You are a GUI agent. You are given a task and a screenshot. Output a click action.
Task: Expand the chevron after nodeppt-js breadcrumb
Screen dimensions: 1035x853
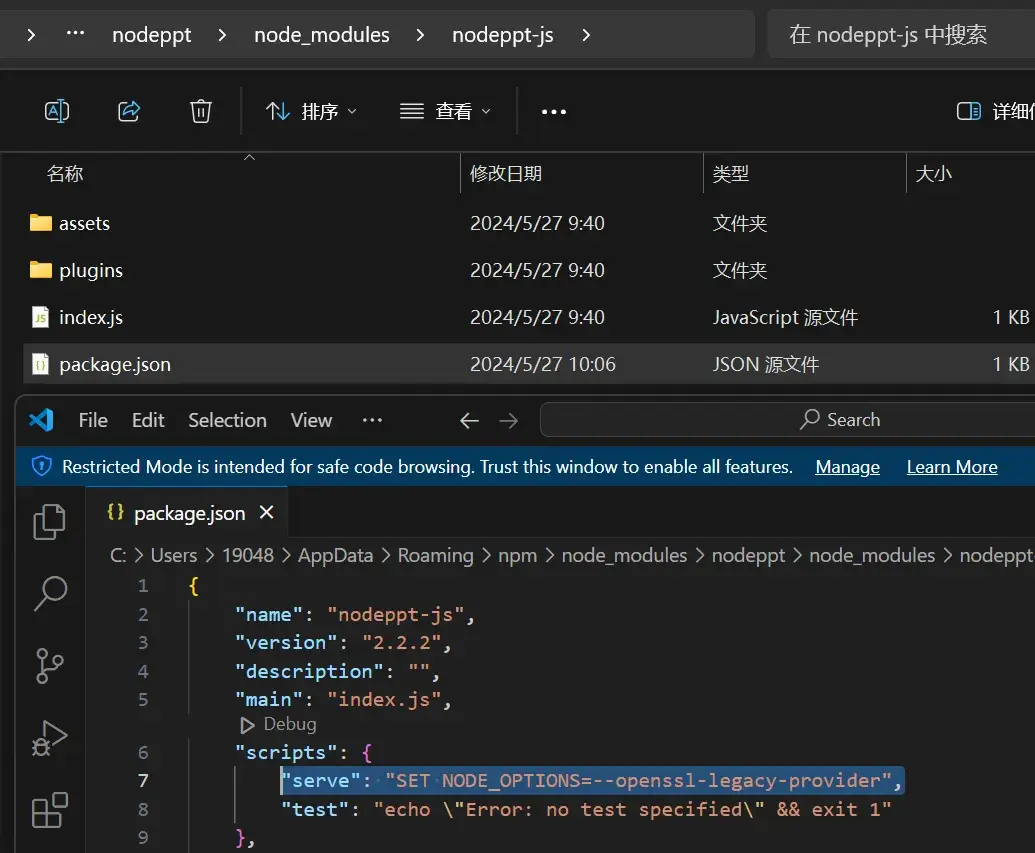(x=586, y=34)
